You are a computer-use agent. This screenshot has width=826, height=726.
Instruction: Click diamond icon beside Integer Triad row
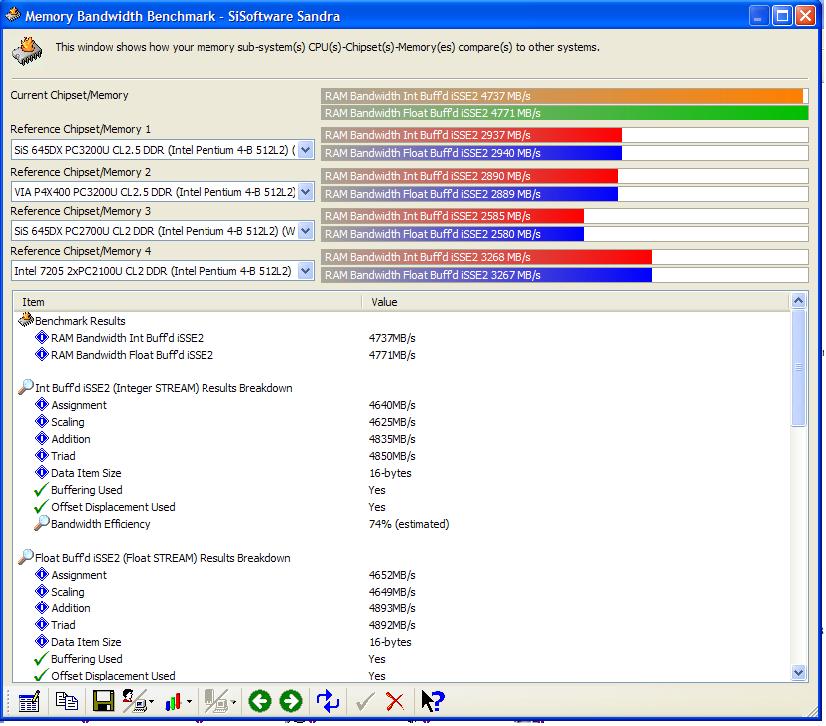click(42, 455)
